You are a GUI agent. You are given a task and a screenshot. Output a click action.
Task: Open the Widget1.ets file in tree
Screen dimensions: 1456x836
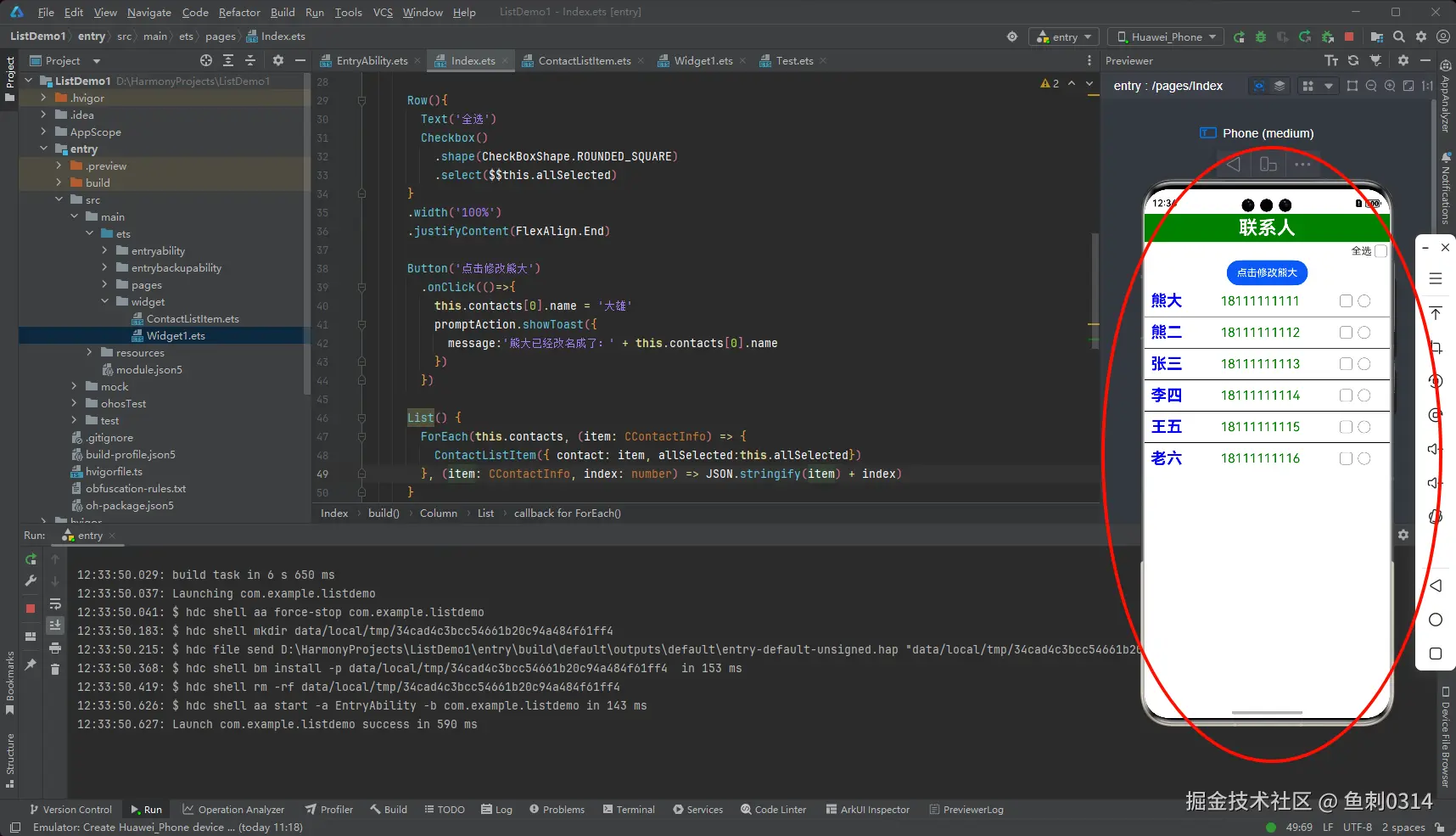[x=176, y=335]
